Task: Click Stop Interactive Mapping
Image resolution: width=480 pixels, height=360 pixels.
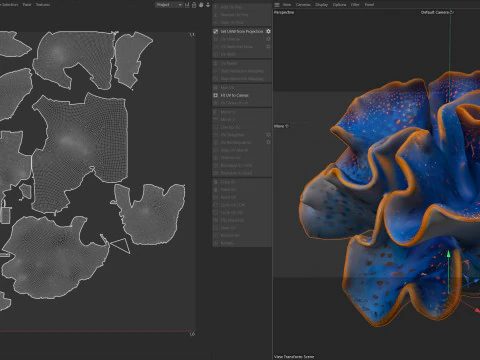Action: (x=242, y=79)
